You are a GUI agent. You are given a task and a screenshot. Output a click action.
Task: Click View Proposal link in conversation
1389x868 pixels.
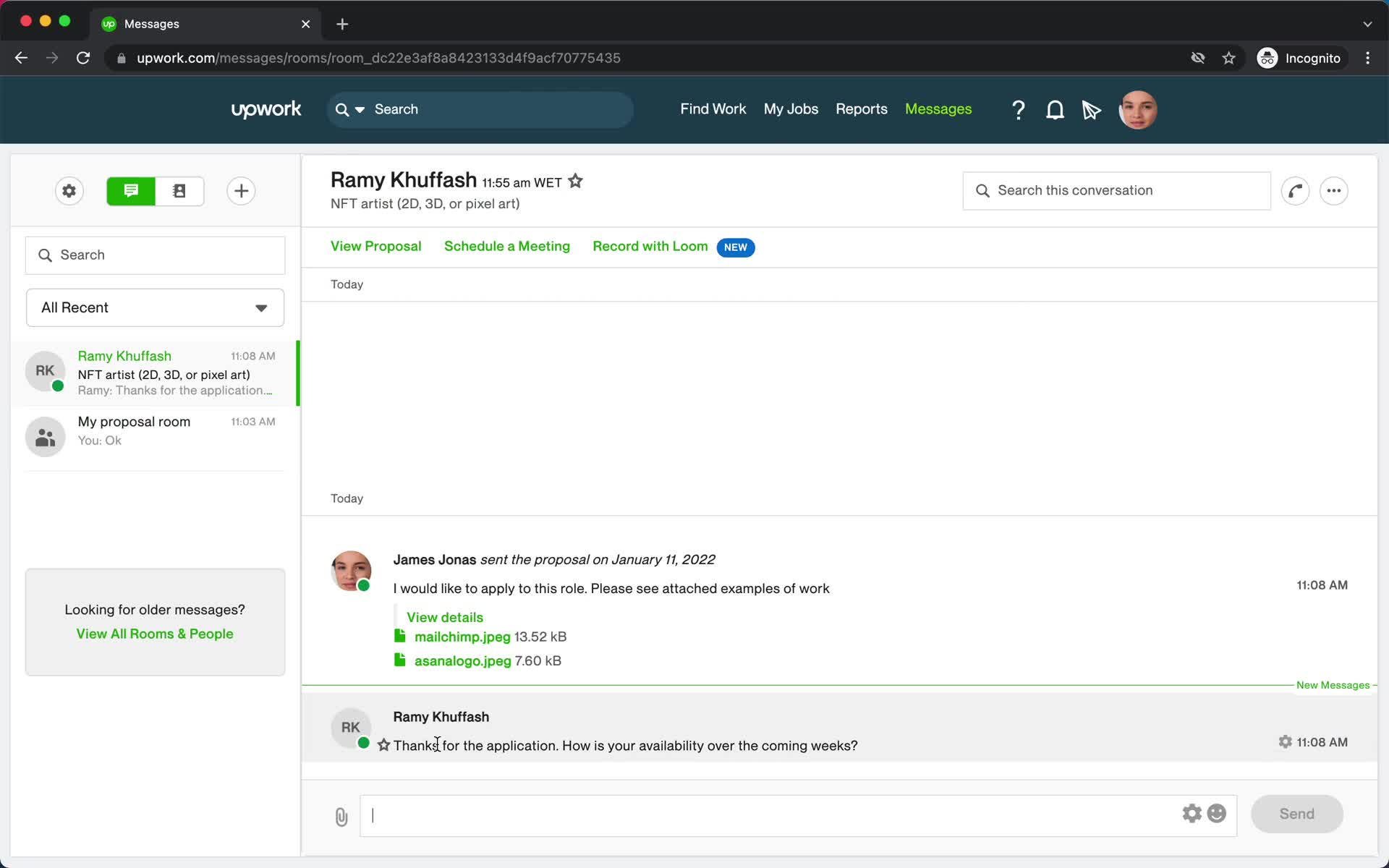(x=376, y=246)
